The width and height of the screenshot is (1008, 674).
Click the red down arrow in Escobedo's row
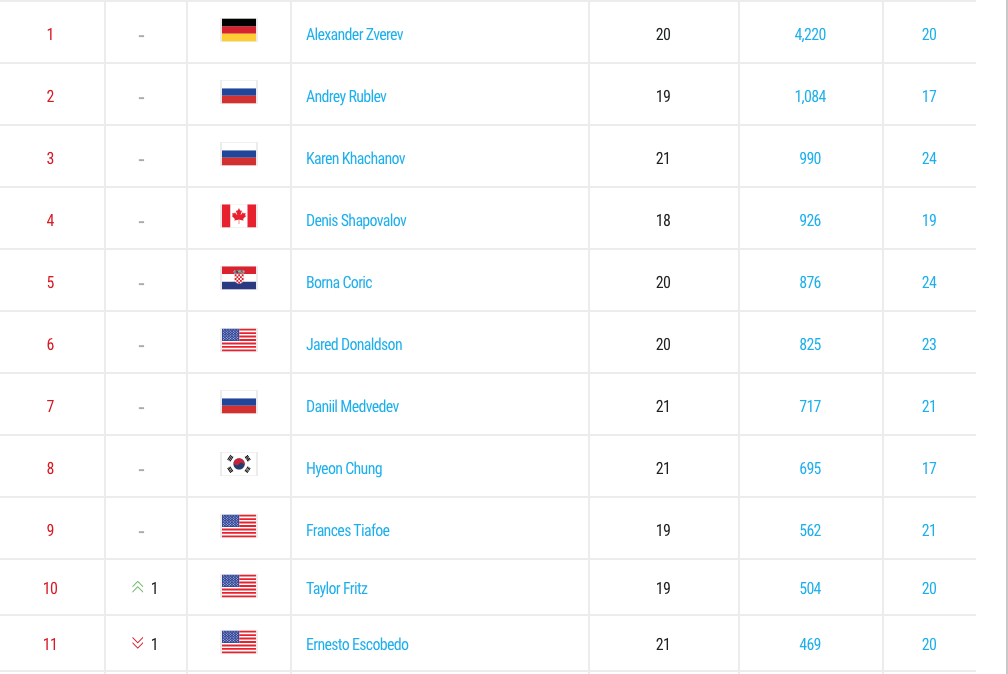pos(138,644)
